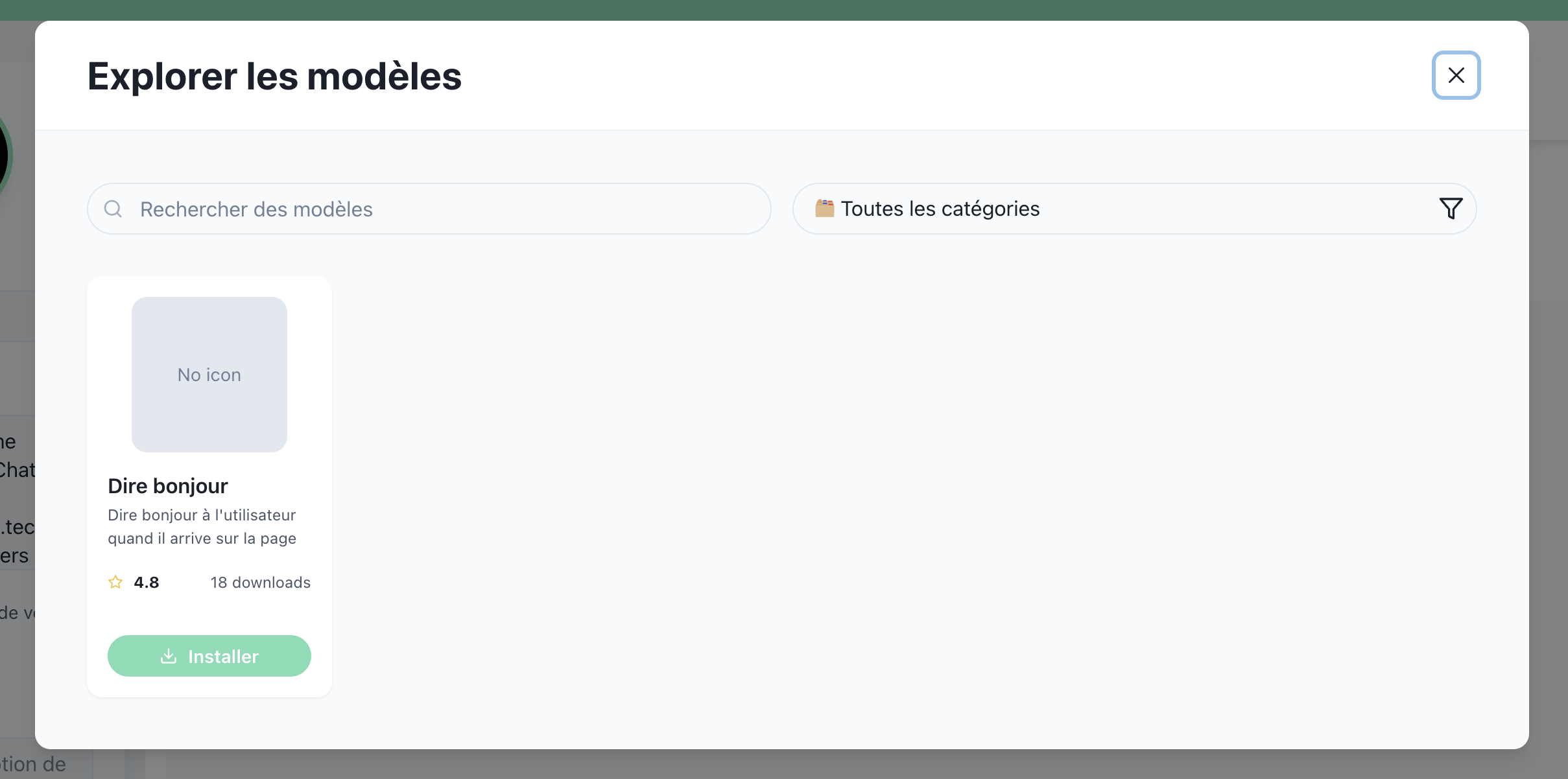Click the template description text
Screen dimensions: 1568x779
(x=202, y=526)
